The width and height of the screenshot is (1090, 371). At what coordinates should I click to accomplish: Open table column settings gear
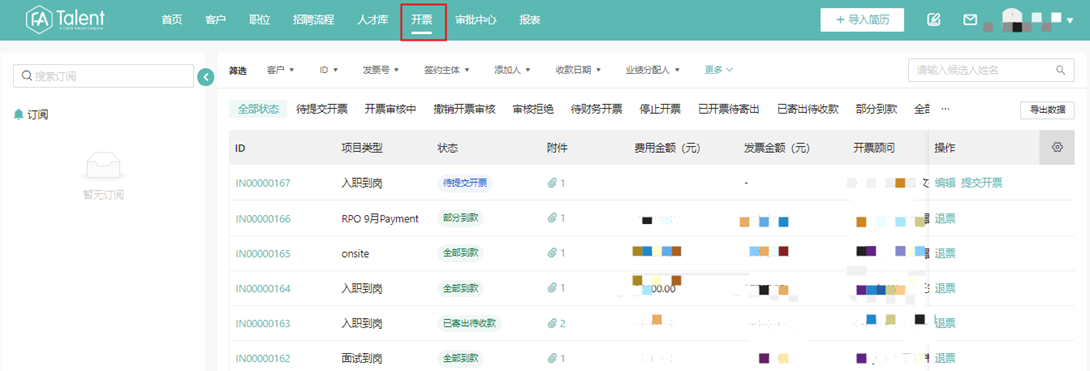(x=1057, y=147)
